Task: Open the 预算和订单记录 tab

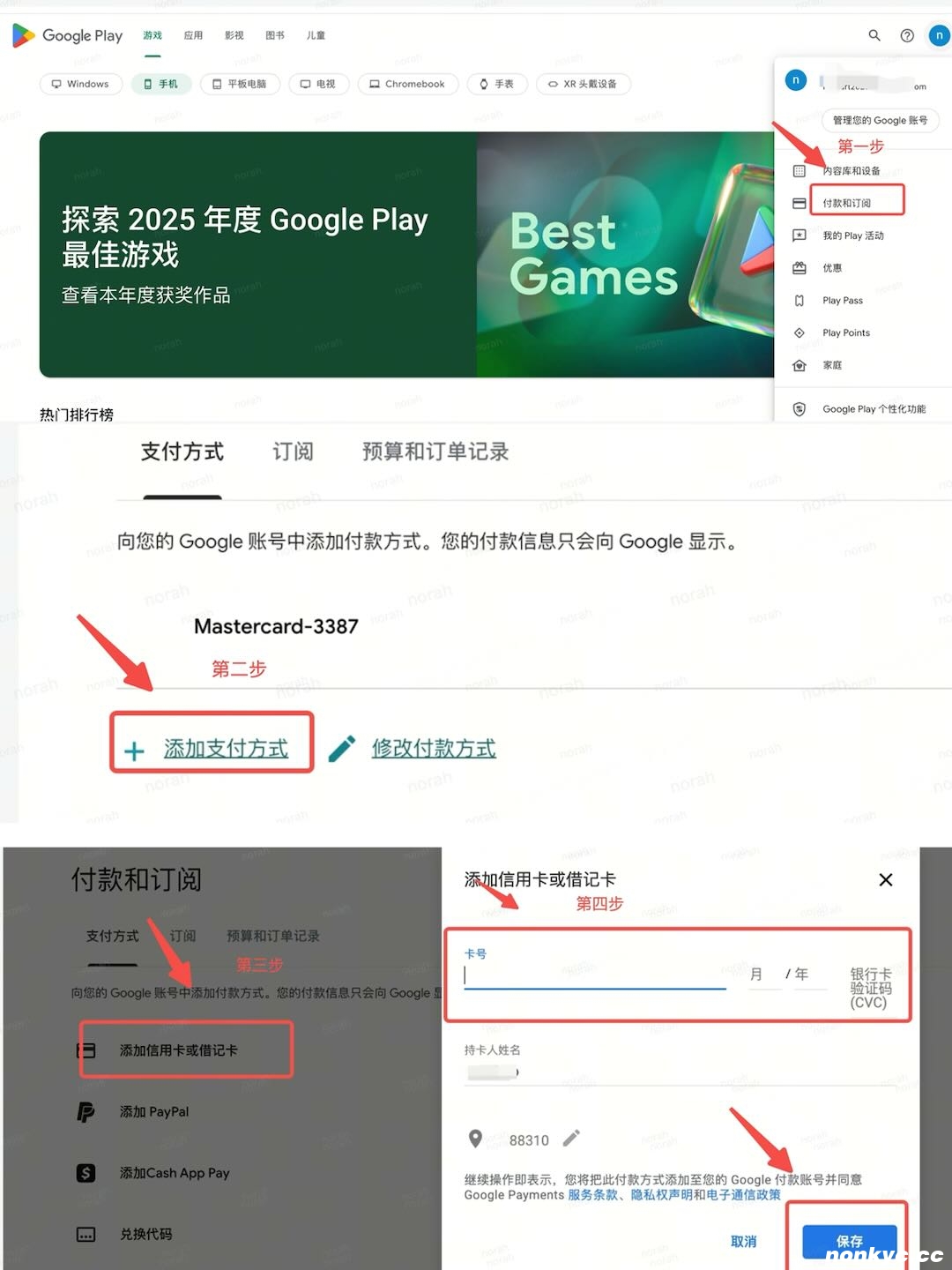Action: [435, 452]
